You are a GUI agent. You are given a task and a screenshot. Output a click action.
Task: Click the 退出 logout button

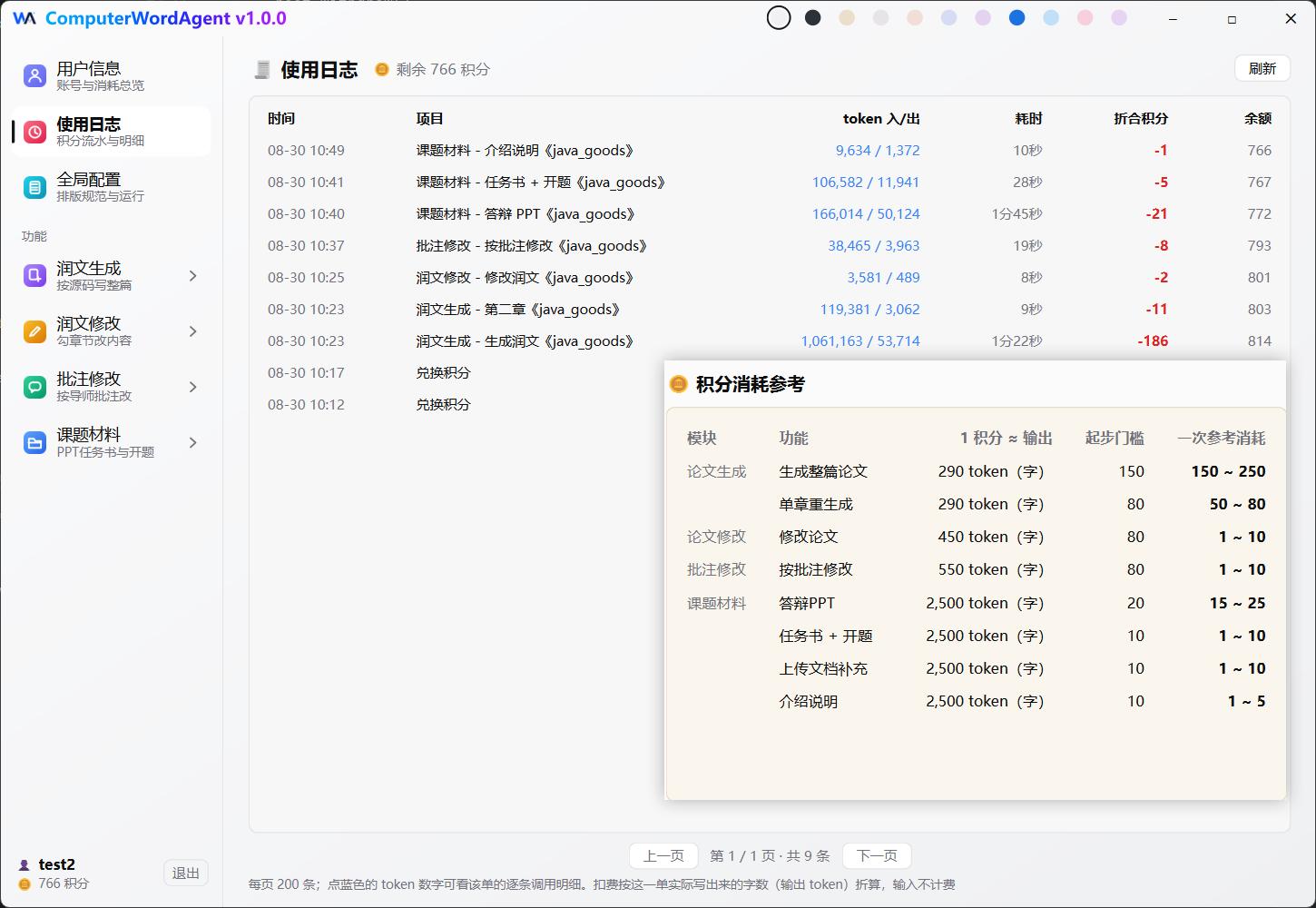click(186, 873)
